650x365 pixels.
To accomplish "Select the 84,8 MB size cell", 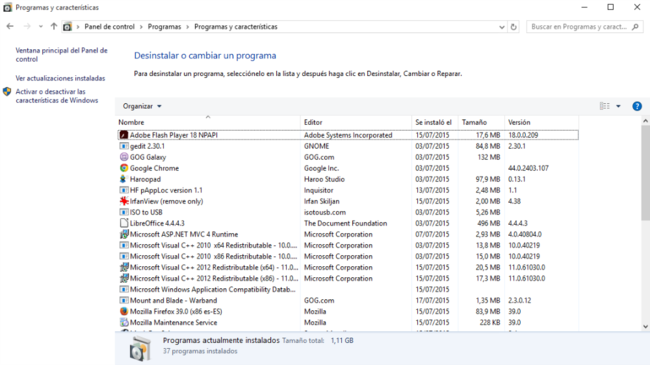I will [x=488, y=146].
